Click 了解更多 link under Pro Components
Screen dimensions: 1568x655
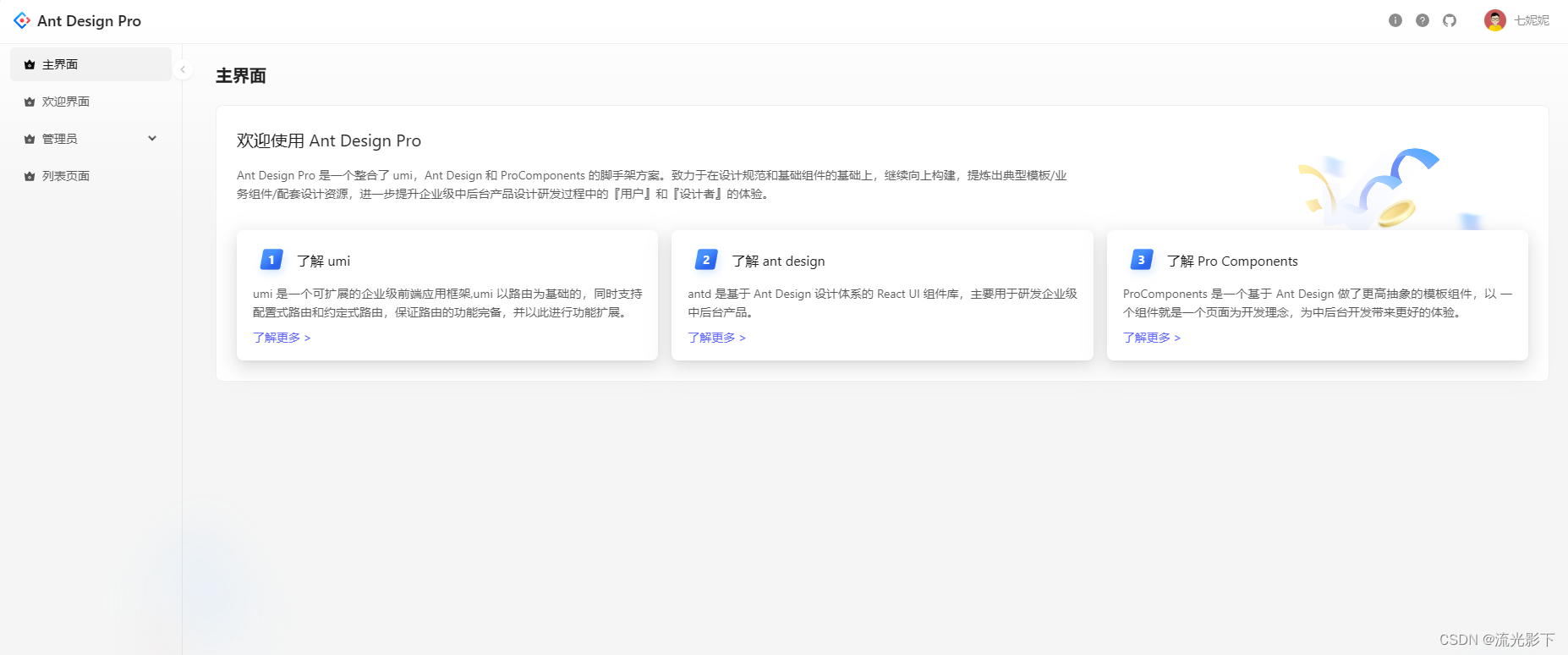tap(1152, 338)
